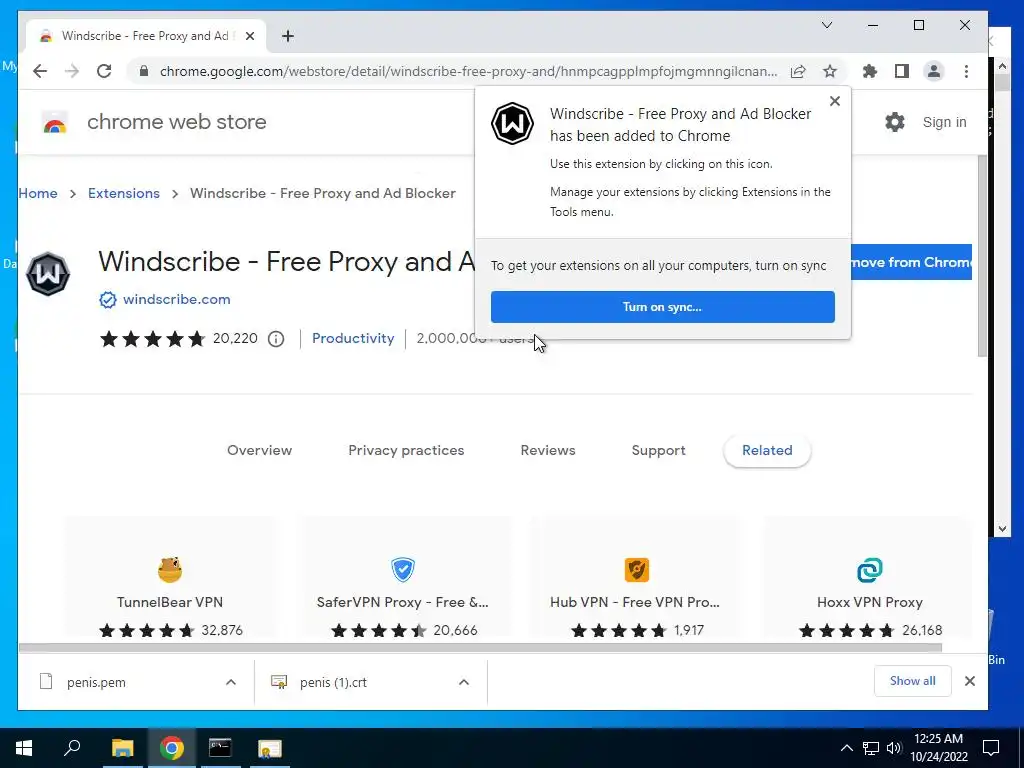Open the tab search chevron in title bar

click(827, 25)
